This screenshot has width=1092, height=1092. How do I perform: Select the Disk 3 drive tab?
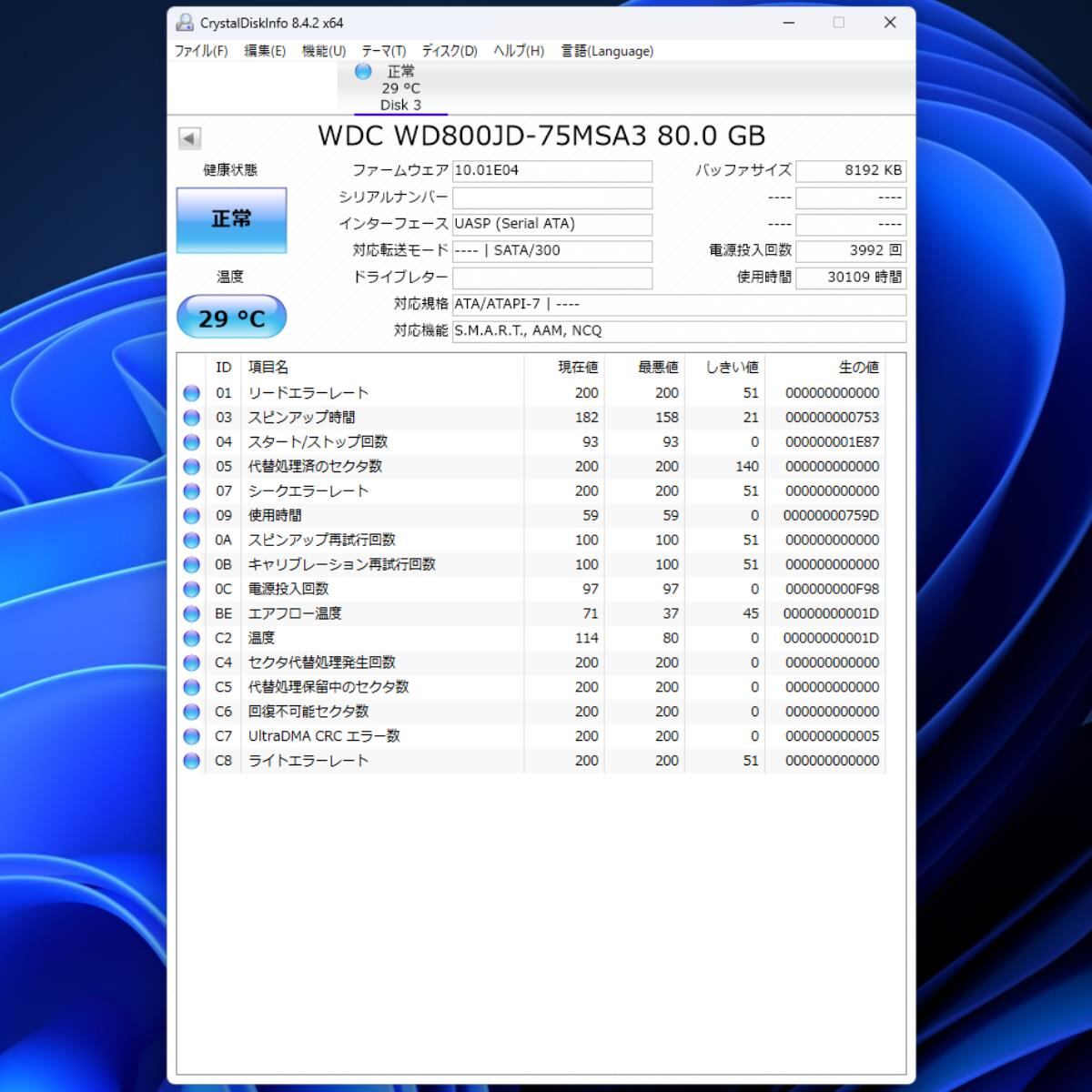(400, 88)
